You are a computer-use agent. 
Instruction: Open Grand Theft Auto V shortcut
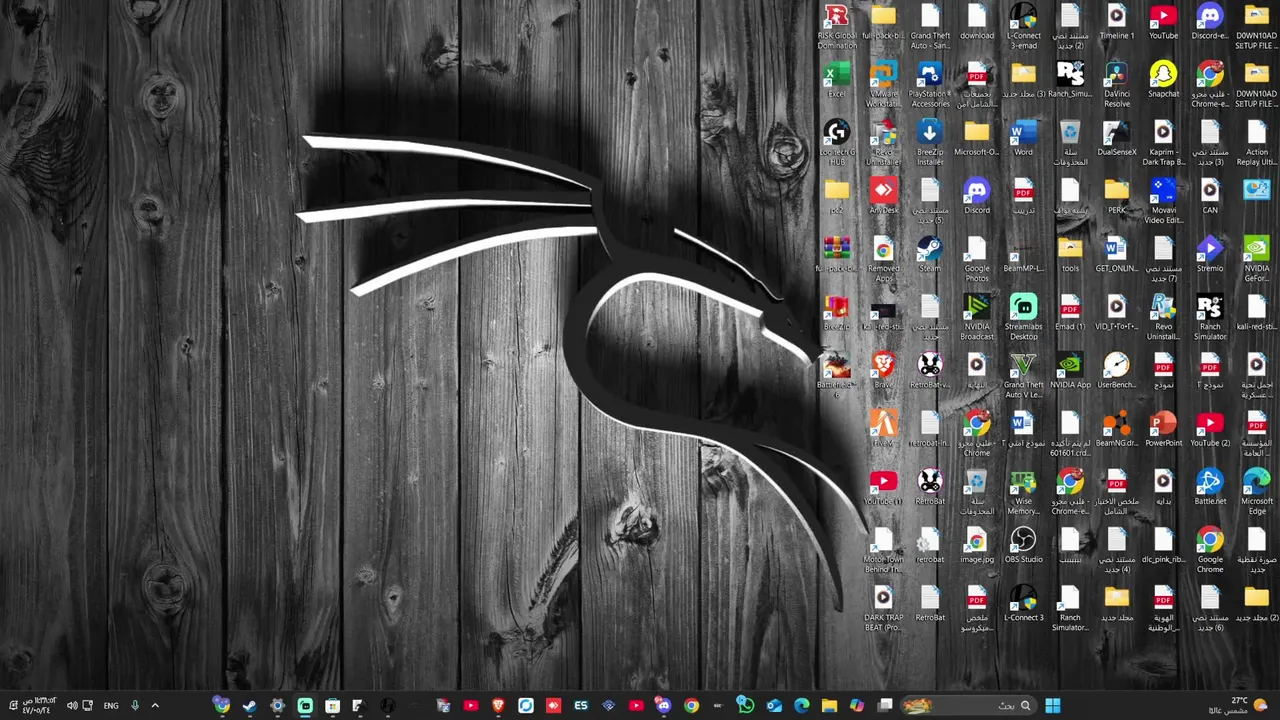pyautogui.click(x=1023, y=375)
